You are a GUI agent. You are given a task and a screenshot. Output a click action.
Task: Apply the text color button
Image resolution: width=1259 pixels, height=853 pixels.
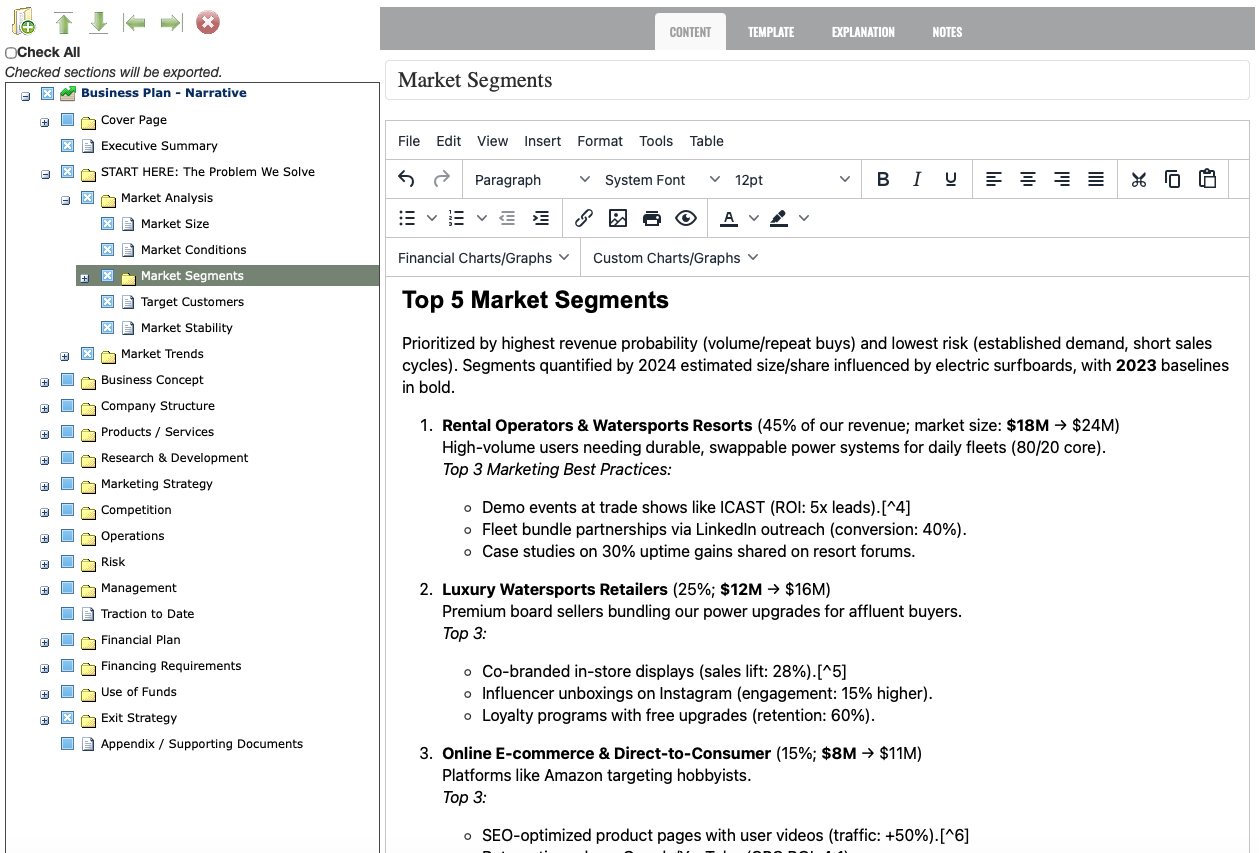(x=729, y=218)
